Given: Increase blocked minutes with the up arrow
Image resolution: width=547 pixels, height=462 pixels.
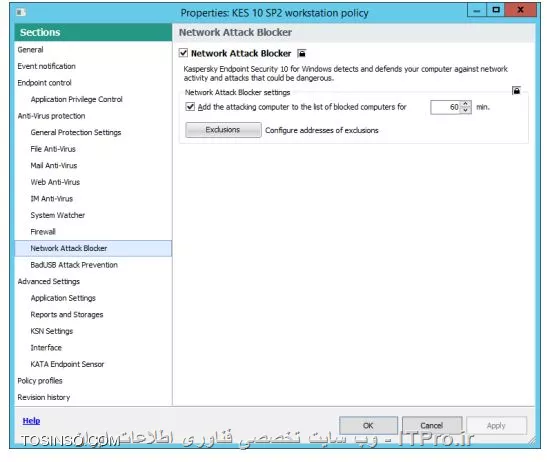Looking at the screenshot, I should pos(465,104).
